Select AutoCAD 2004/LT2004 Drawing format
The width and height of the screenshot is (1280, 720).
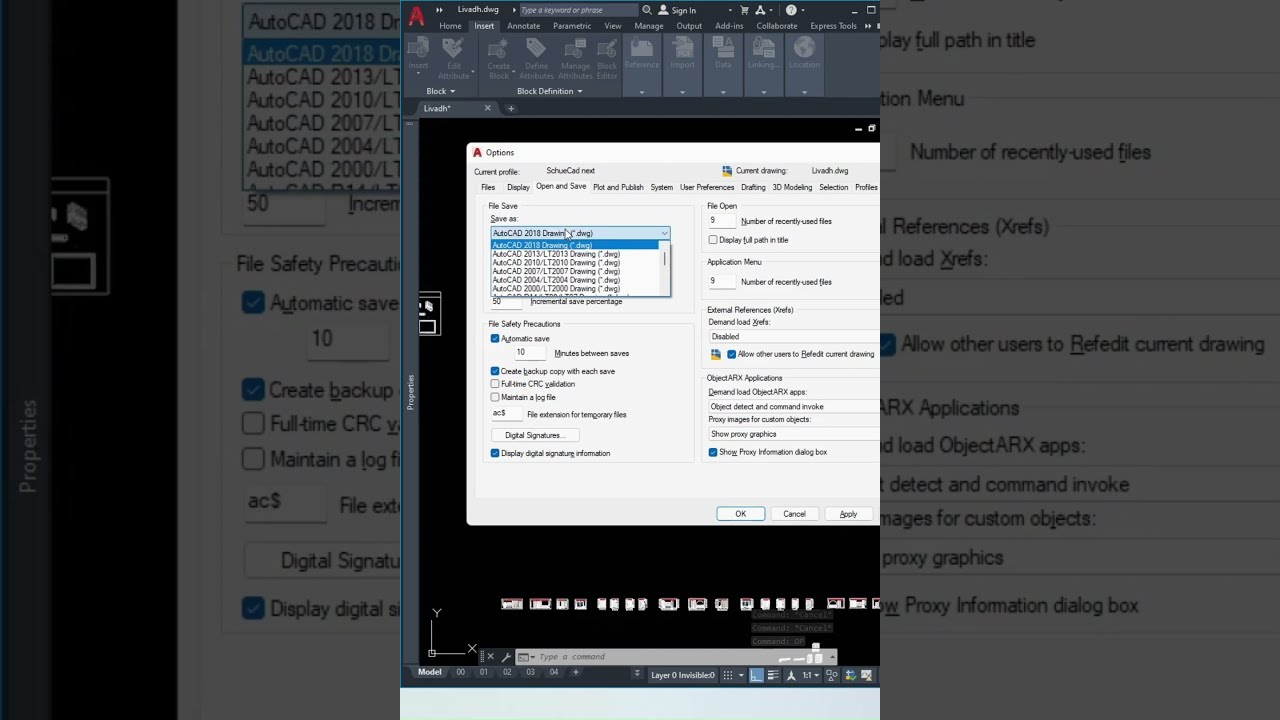575,280
